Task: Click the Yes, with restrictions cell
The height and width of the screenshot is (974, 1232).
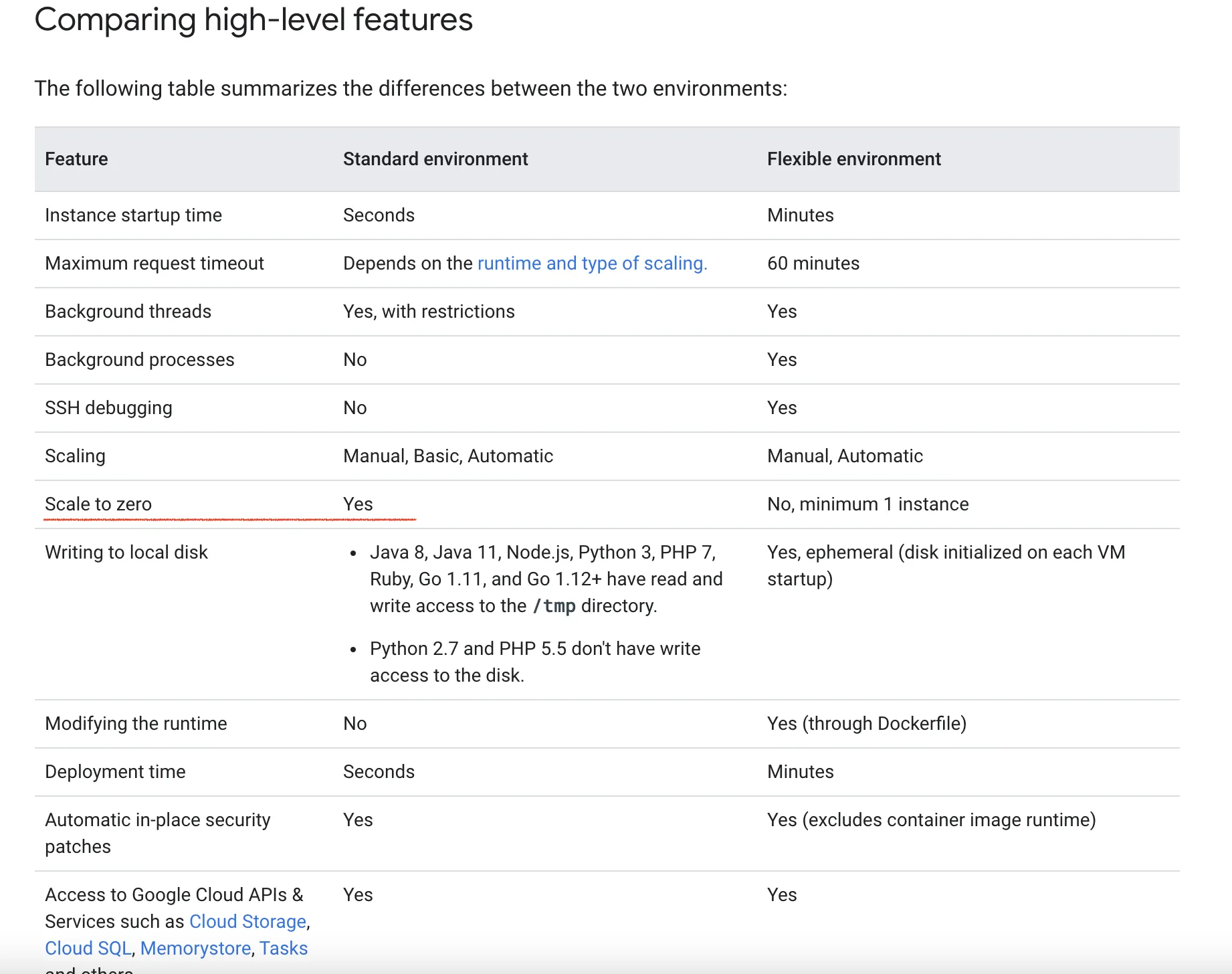Action: click(x=429, y=312)
